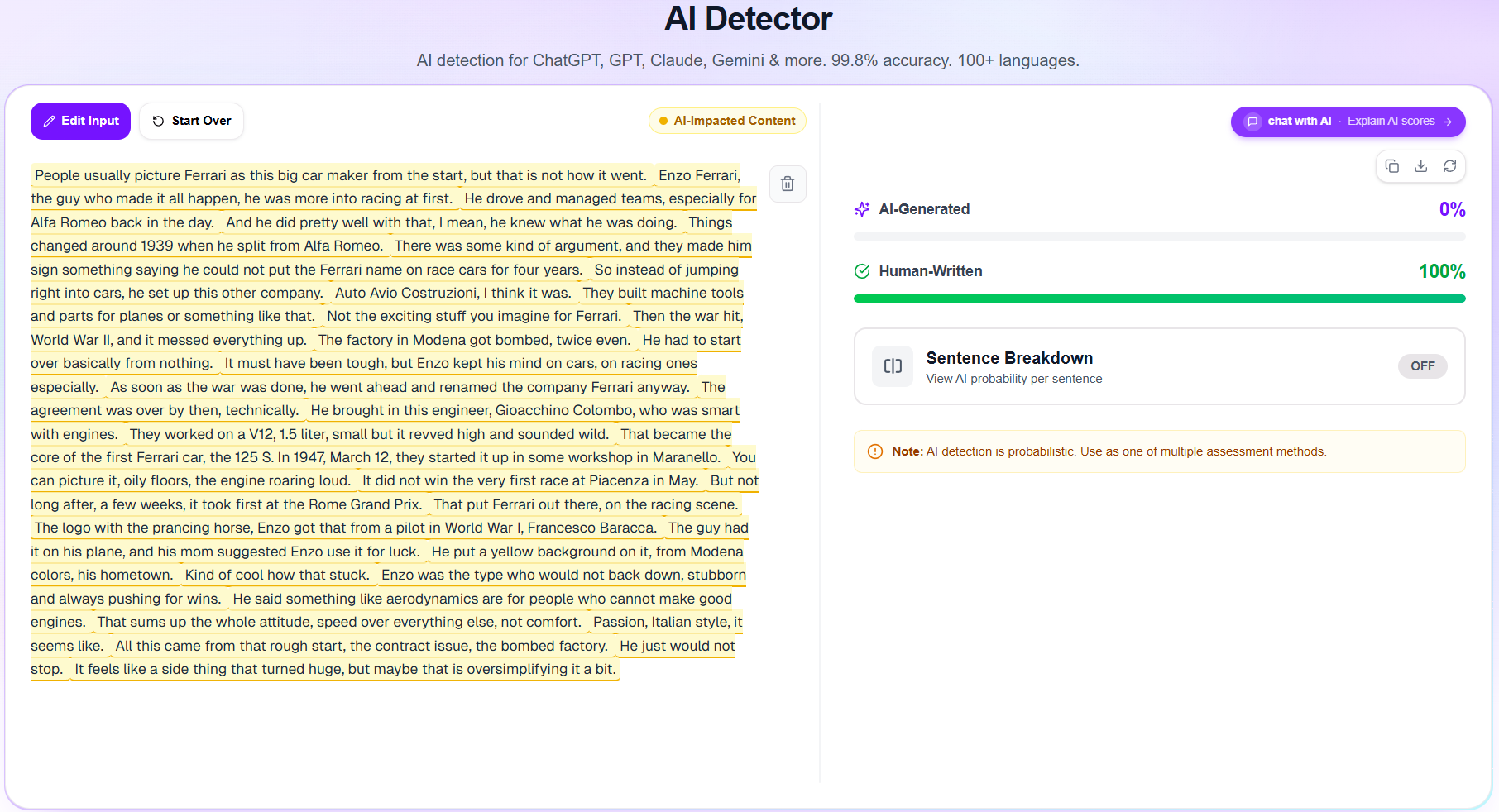The width and height of the screenshot is (1499, 812).
Task: Click the gray AI-Generated progress bar
Action: (x=1159, y=236)
